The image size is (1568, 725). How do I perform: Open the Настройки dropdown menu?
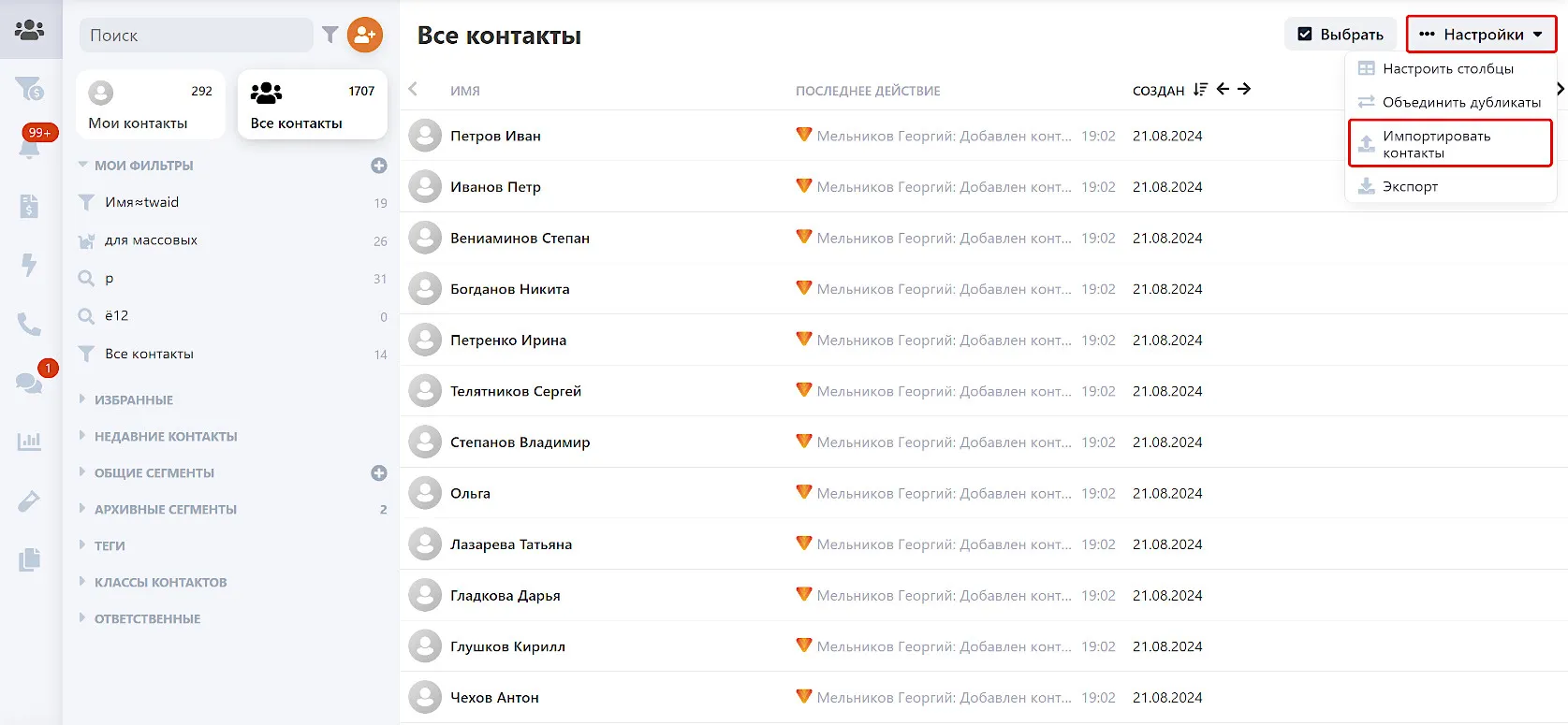1481,35
